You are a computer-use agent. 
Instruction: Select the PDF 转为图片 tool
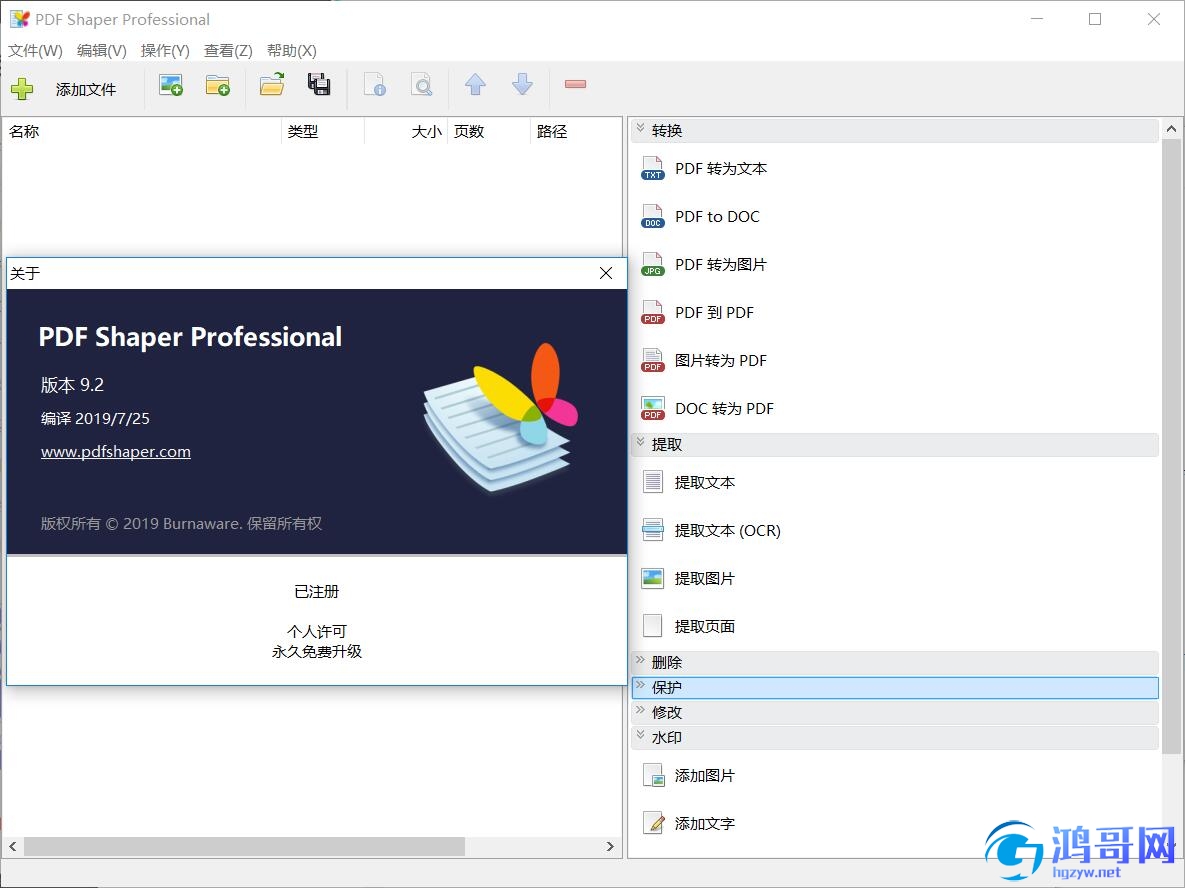tap(704, 265)
